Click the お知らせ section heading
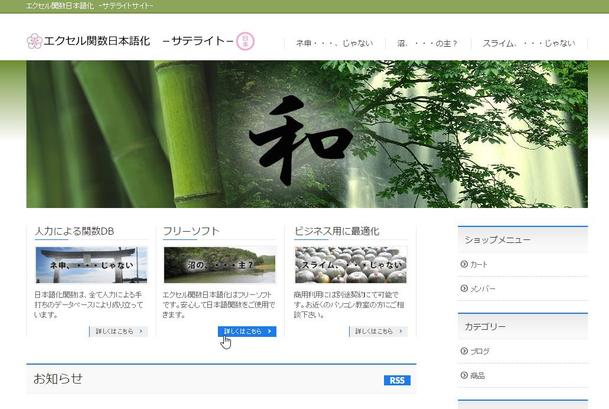 pos(58,379)
